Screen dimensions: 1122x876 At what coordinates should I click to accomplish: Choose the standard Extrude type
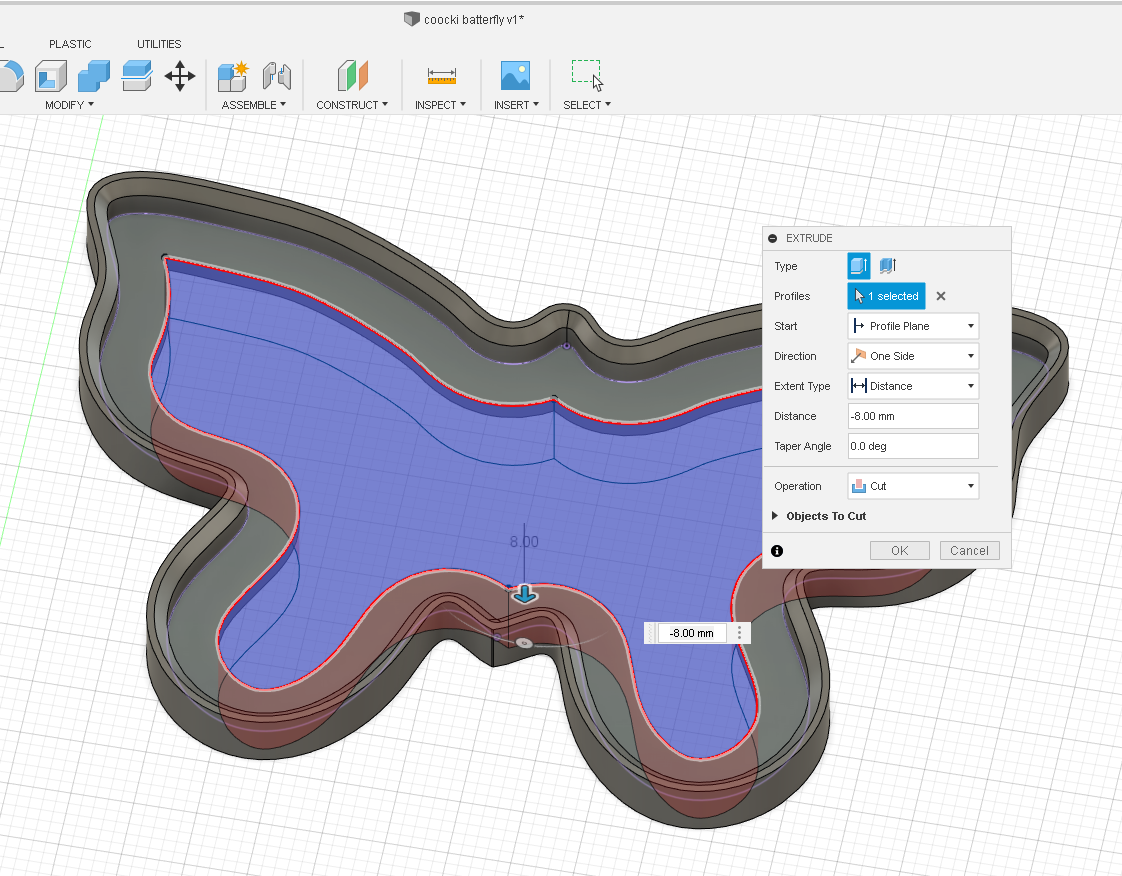[859, 266]
